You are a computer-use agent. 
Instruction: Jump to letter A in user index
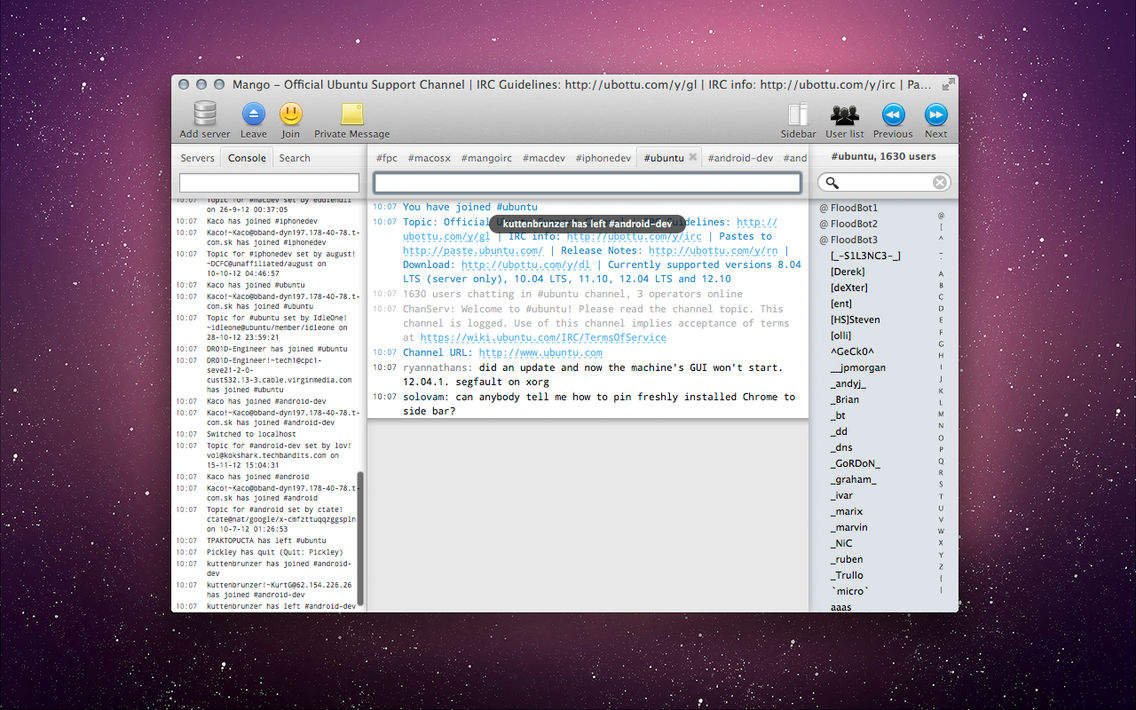pyautogui.click(x=941, y=274)
